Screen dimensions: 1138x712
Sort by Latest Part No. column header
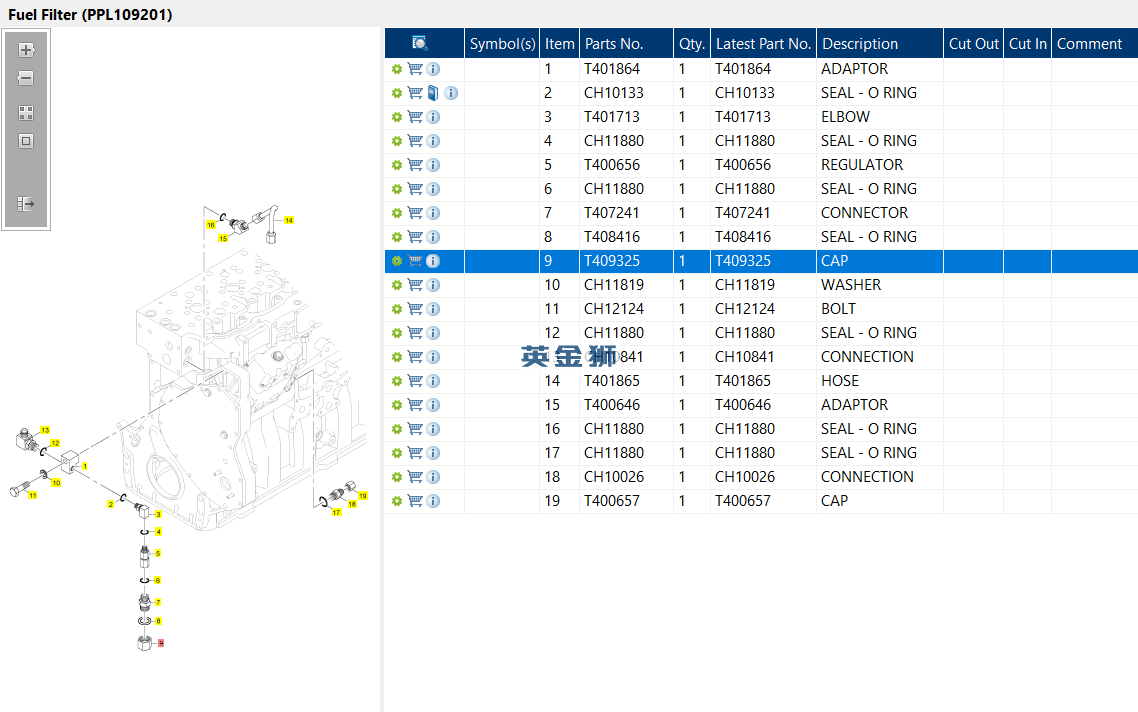click(764, 44)
